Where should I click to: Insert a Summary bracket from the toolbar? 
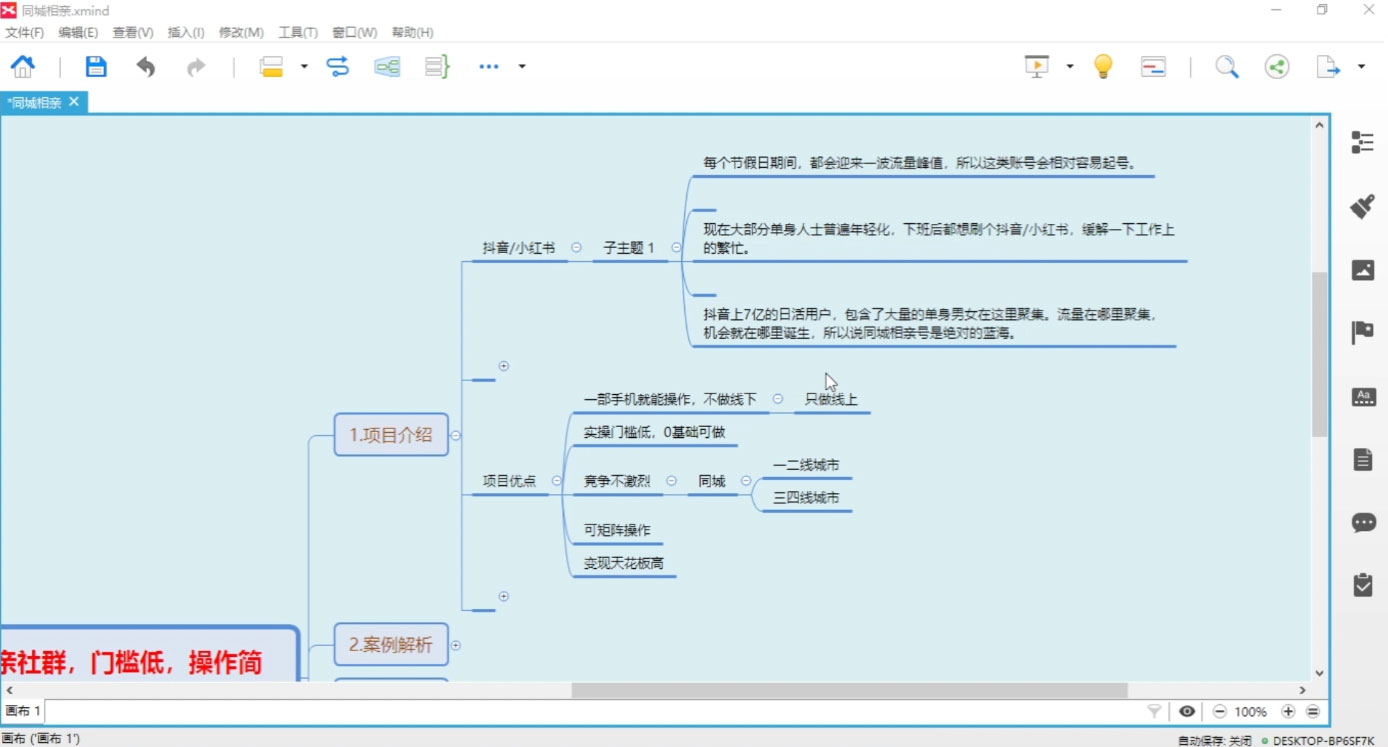tap(437, 65)
